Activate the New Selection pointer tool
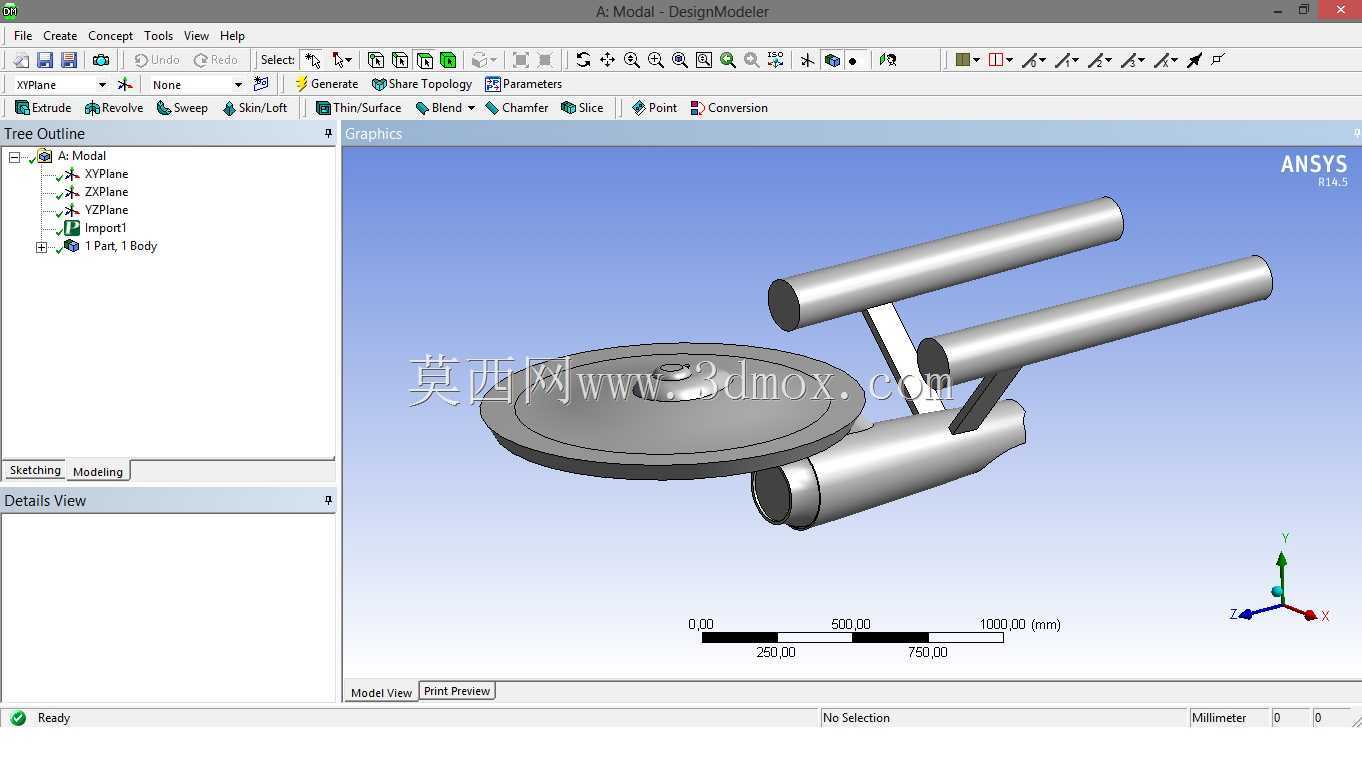Screen dimensions: 1362x764 pyautogui.click(x=313, y=60)
